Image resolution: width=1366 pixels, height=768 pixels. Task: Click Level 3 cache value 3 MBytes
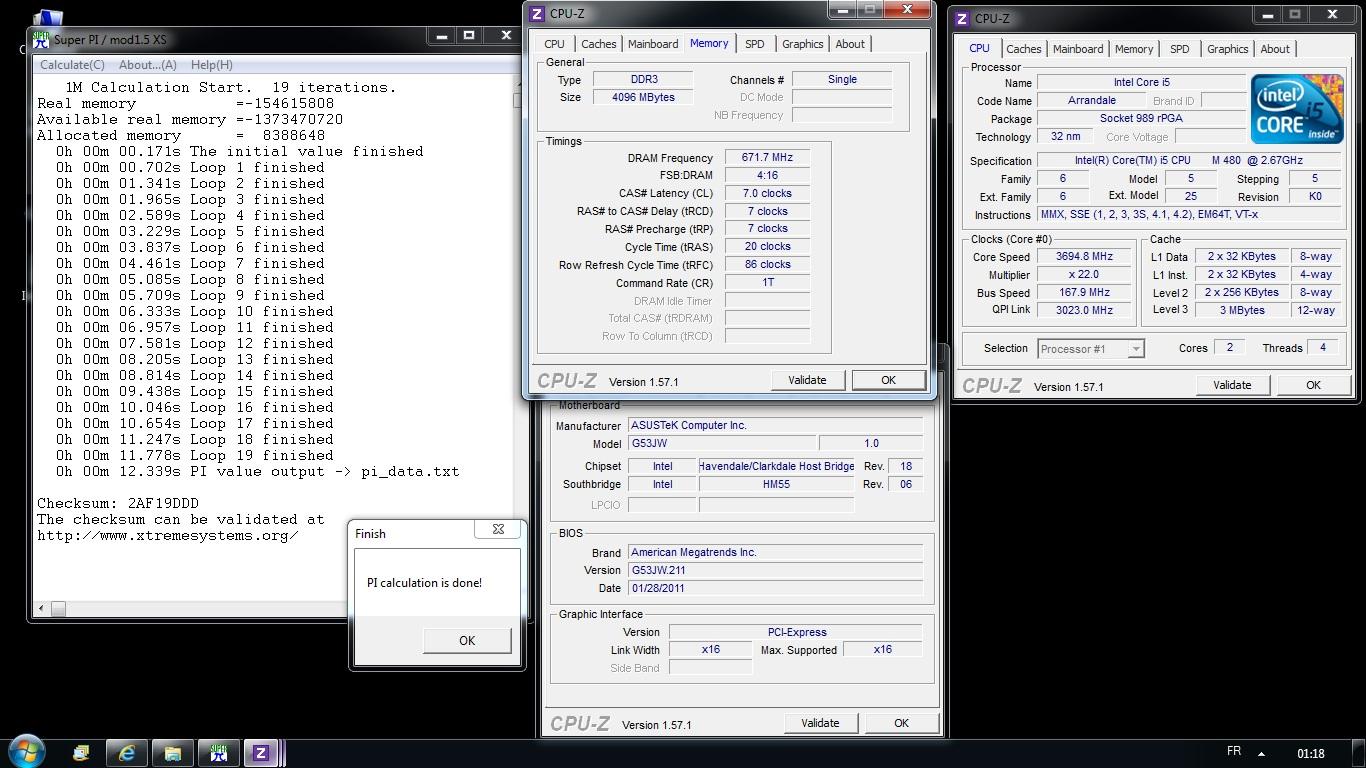coord(1242,311)
